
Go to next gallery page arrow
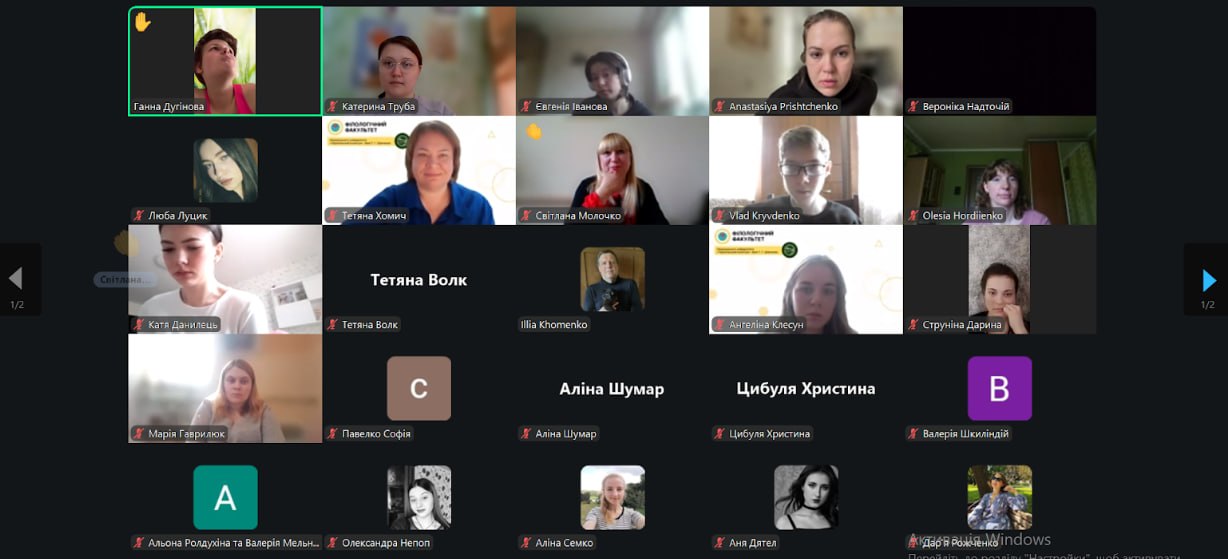(1209, 279)
